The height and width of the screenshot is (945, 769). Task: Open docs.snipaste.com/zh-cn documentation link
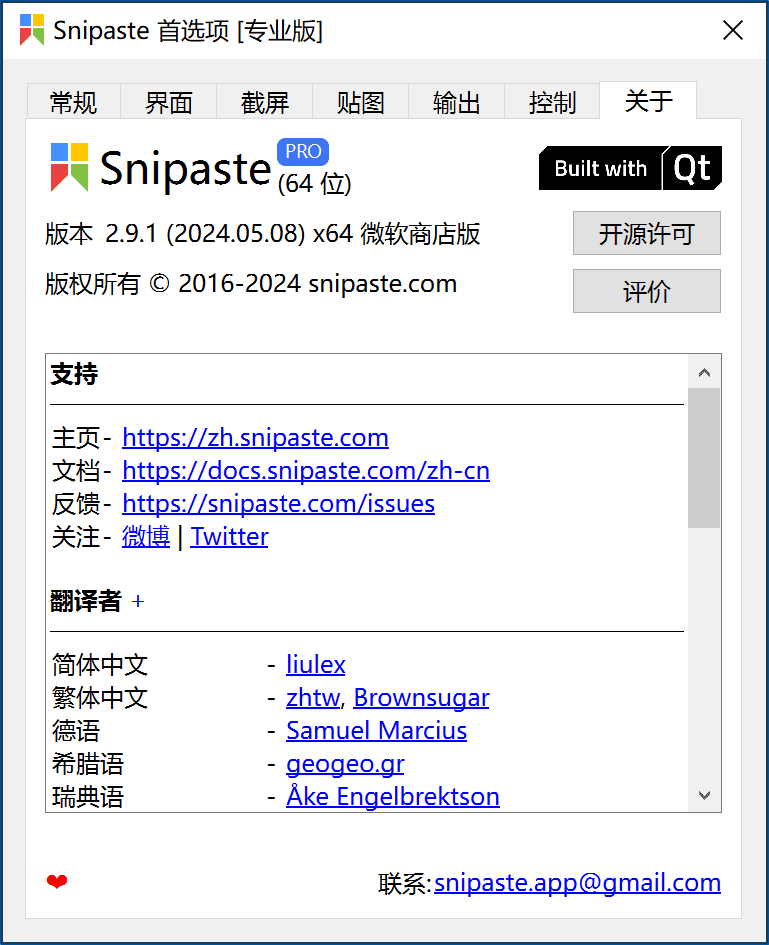306,471
